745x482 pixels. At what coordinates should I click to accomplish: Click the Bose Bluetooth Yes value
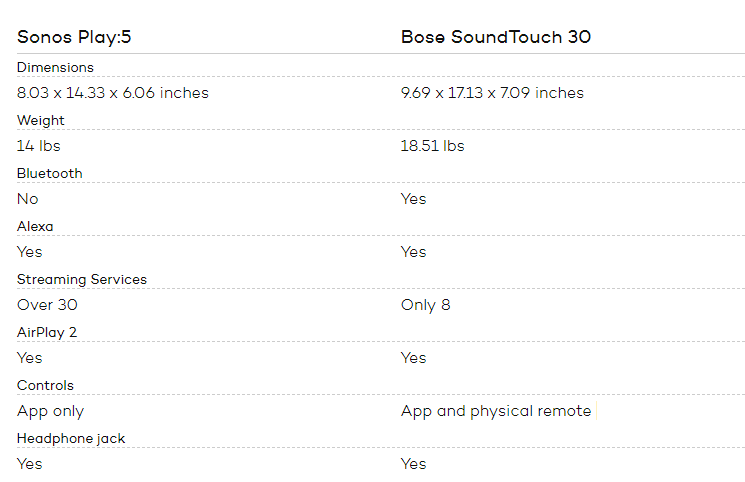click(413, 199)
